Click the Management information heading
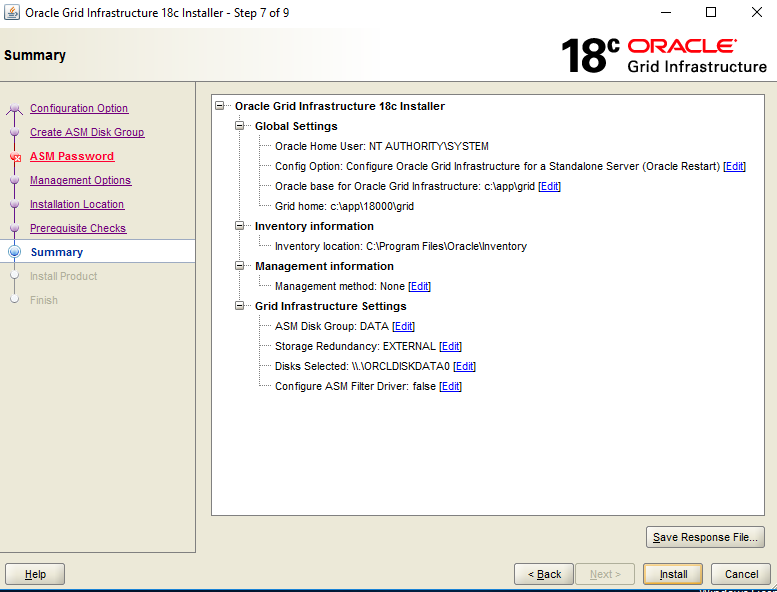This screenshot has height=592, width=777. (x=324, y=266)
